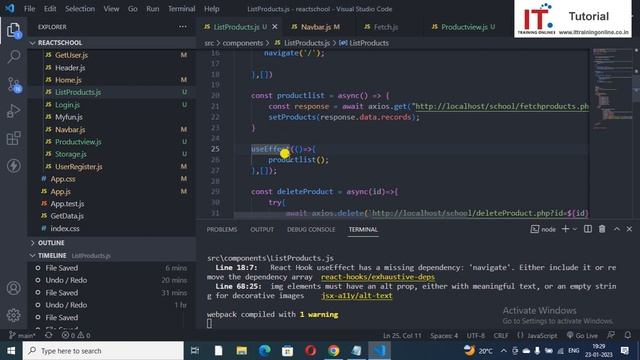Click components in the breadcrumb path
The width and height of the screenshot is (640, 360).
(242, 43)
